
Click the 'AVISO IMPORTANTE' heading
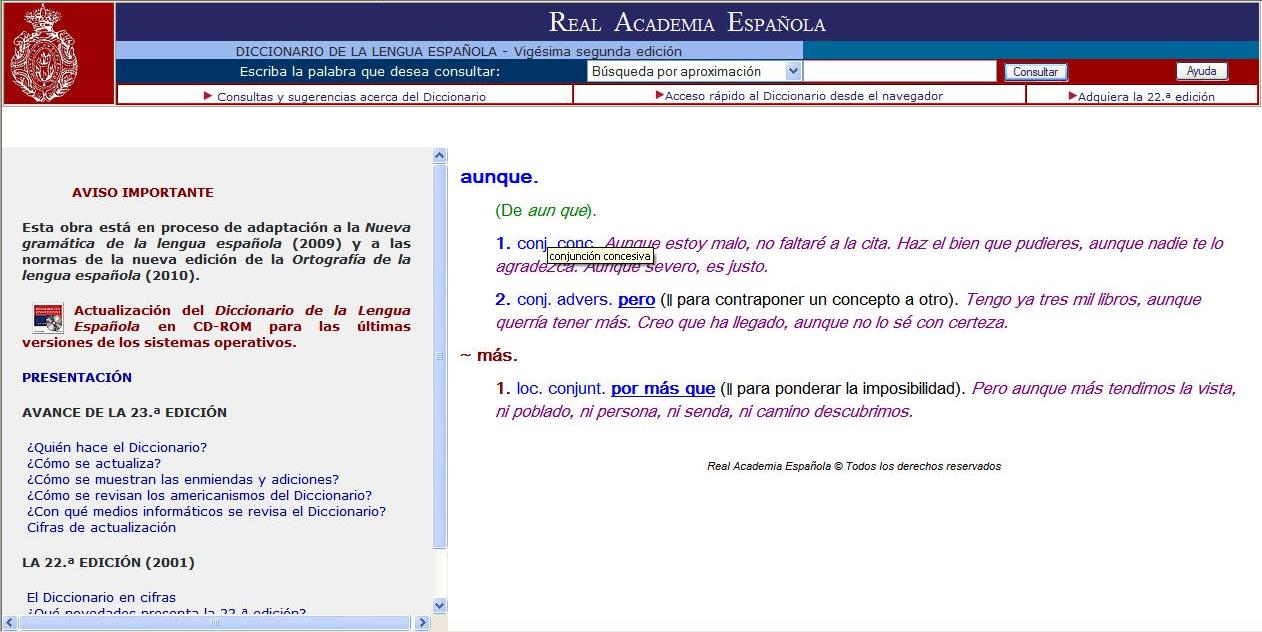click(143, 192)
